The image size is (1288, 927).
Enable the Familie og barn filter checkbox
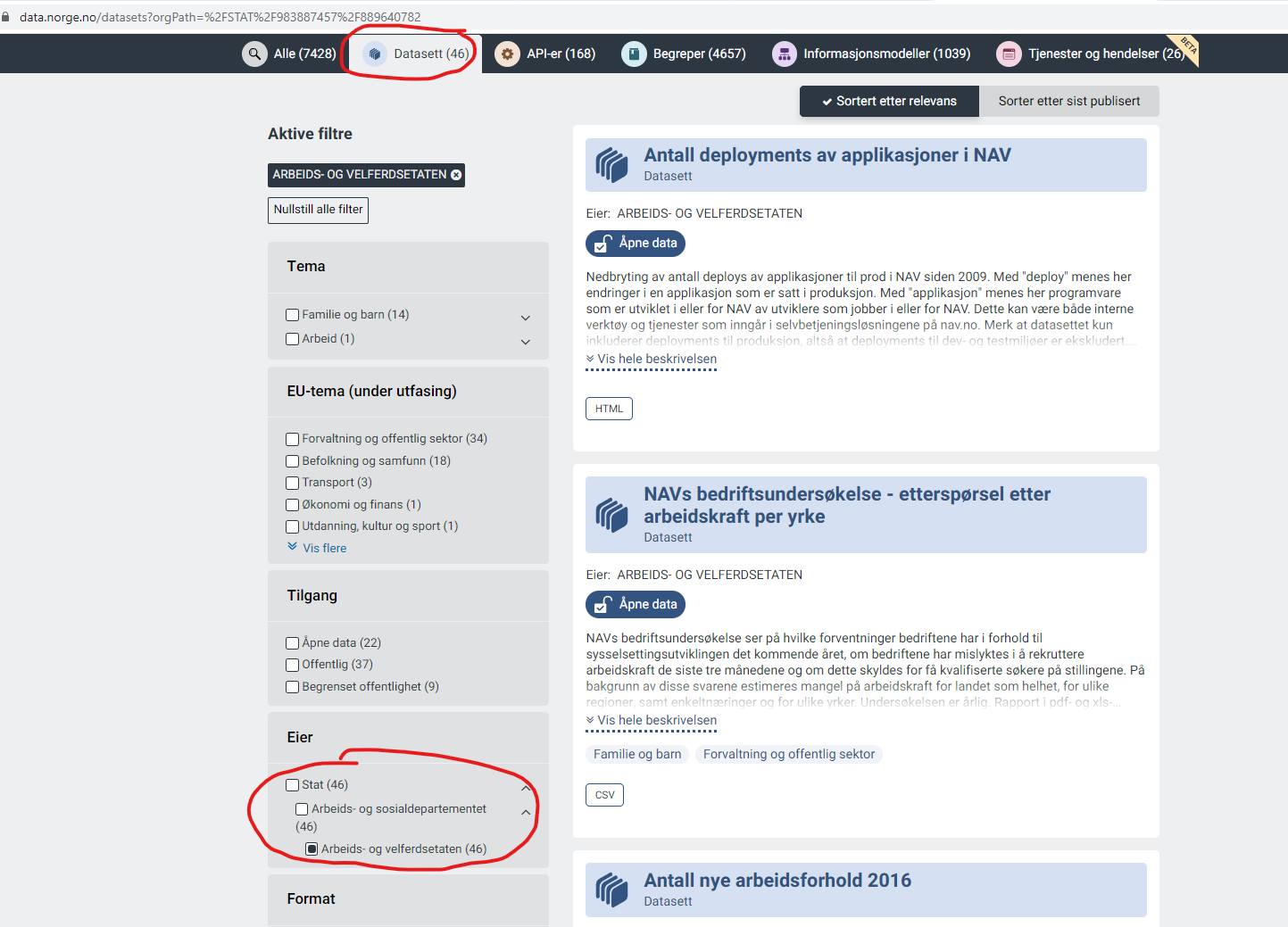point(292,314)
